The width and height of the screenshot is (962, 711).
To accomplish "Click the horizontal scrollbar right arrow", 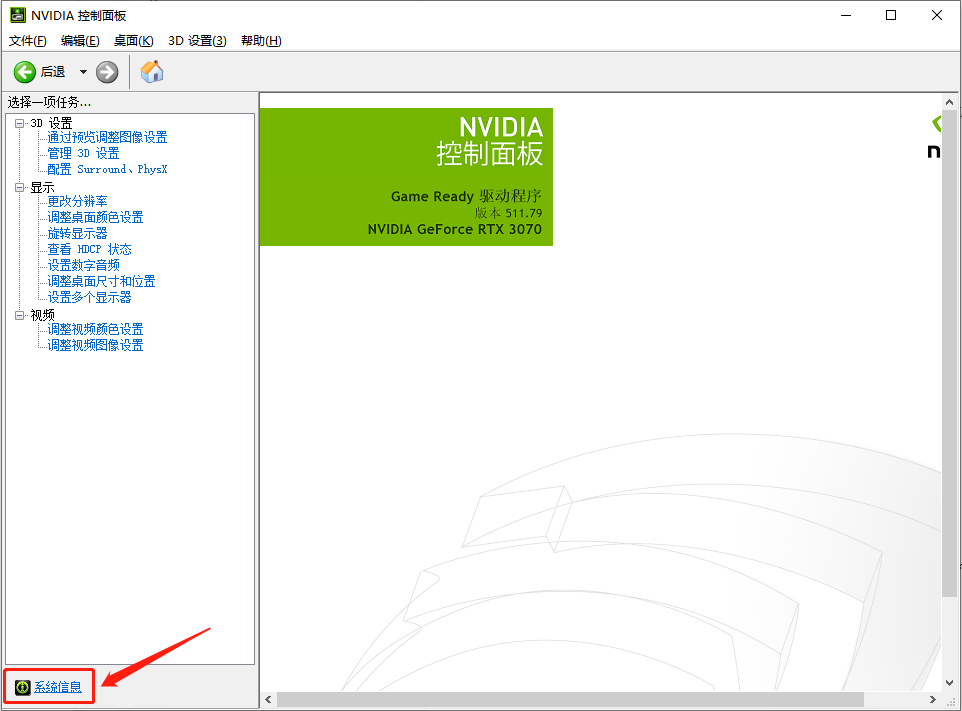I will pyautogui.click(x=933, y=699).
